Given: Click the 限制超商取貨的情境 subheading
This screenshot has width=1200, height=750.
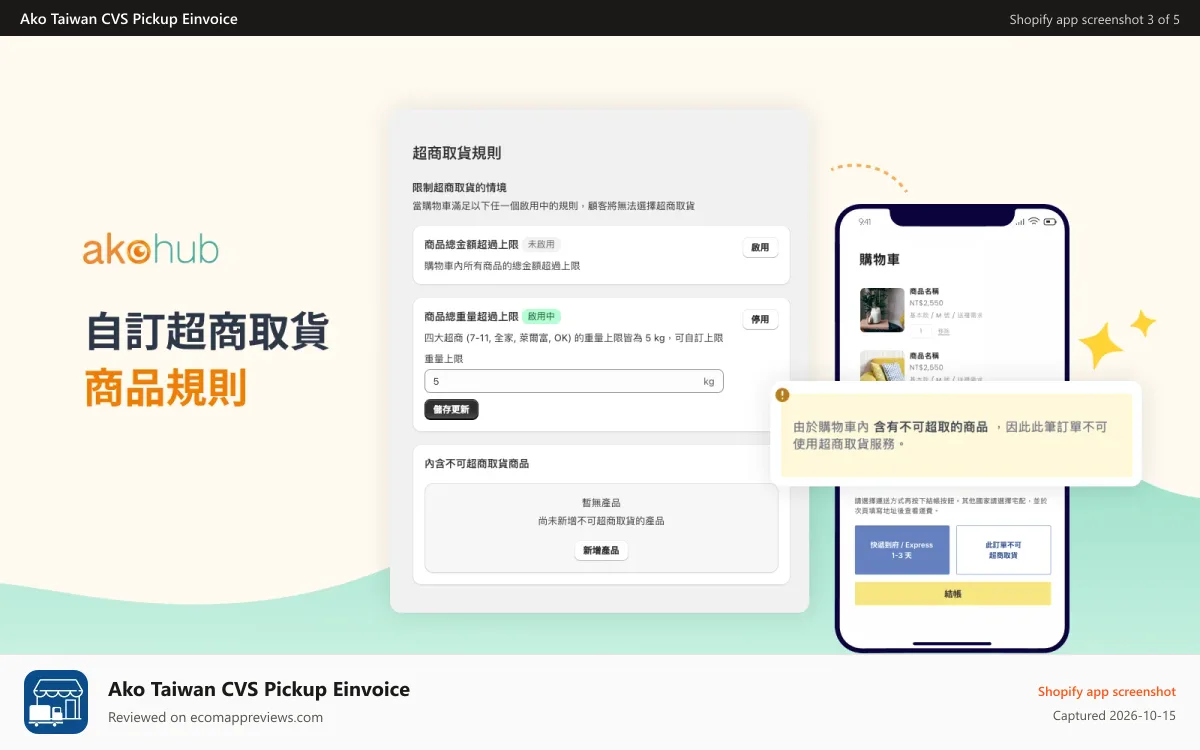Looking at the screenshot, I should point(459,187).
